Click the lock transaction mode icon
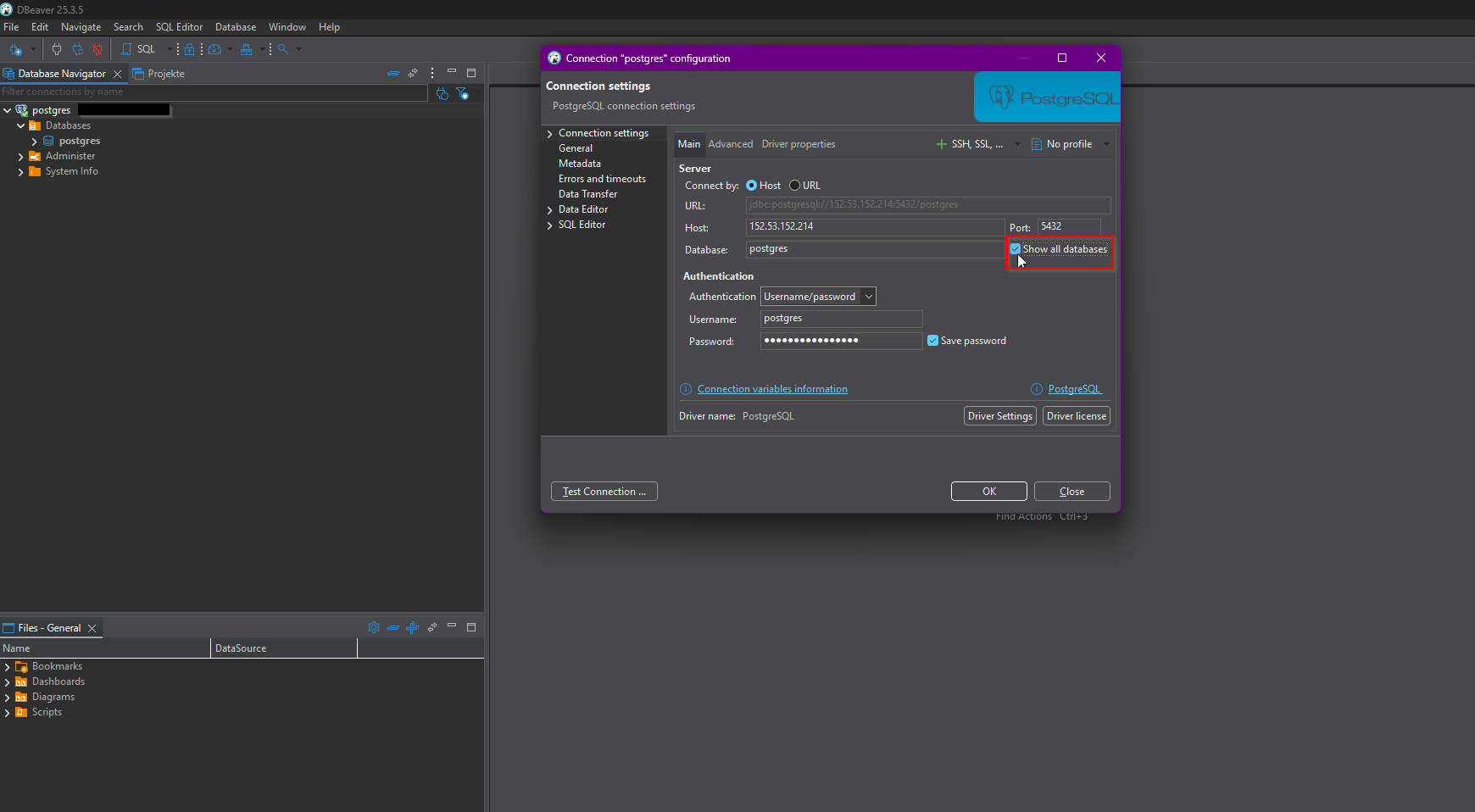This screenshot has width=1475, height=812. [x=190, y=50]
